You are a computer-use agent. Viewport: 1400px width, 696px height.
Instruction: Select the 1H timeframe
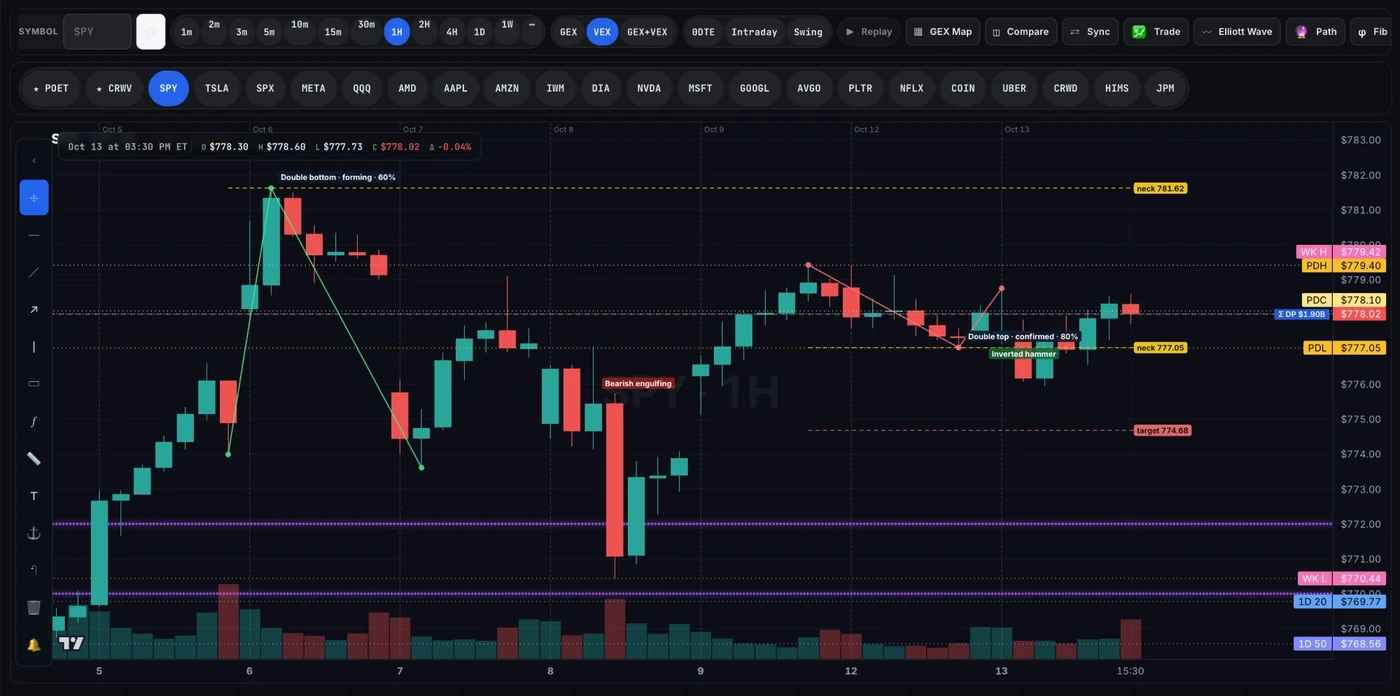pos(397,32)
